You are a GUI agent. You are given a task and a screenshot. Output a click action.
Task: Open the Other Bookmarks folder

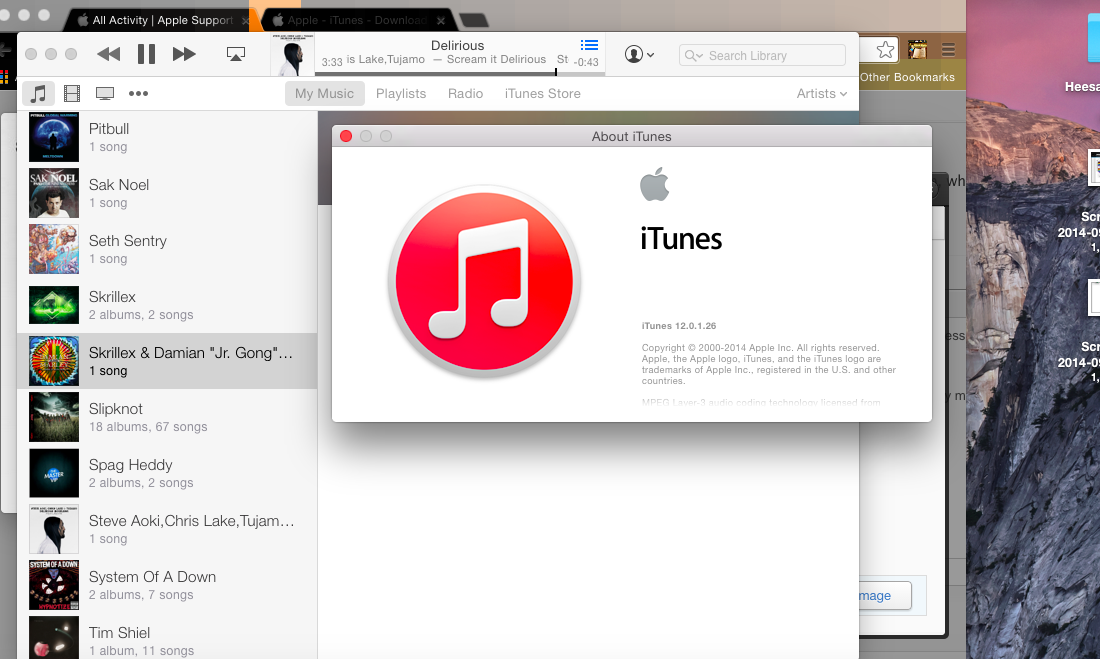(x=907, y=77)
